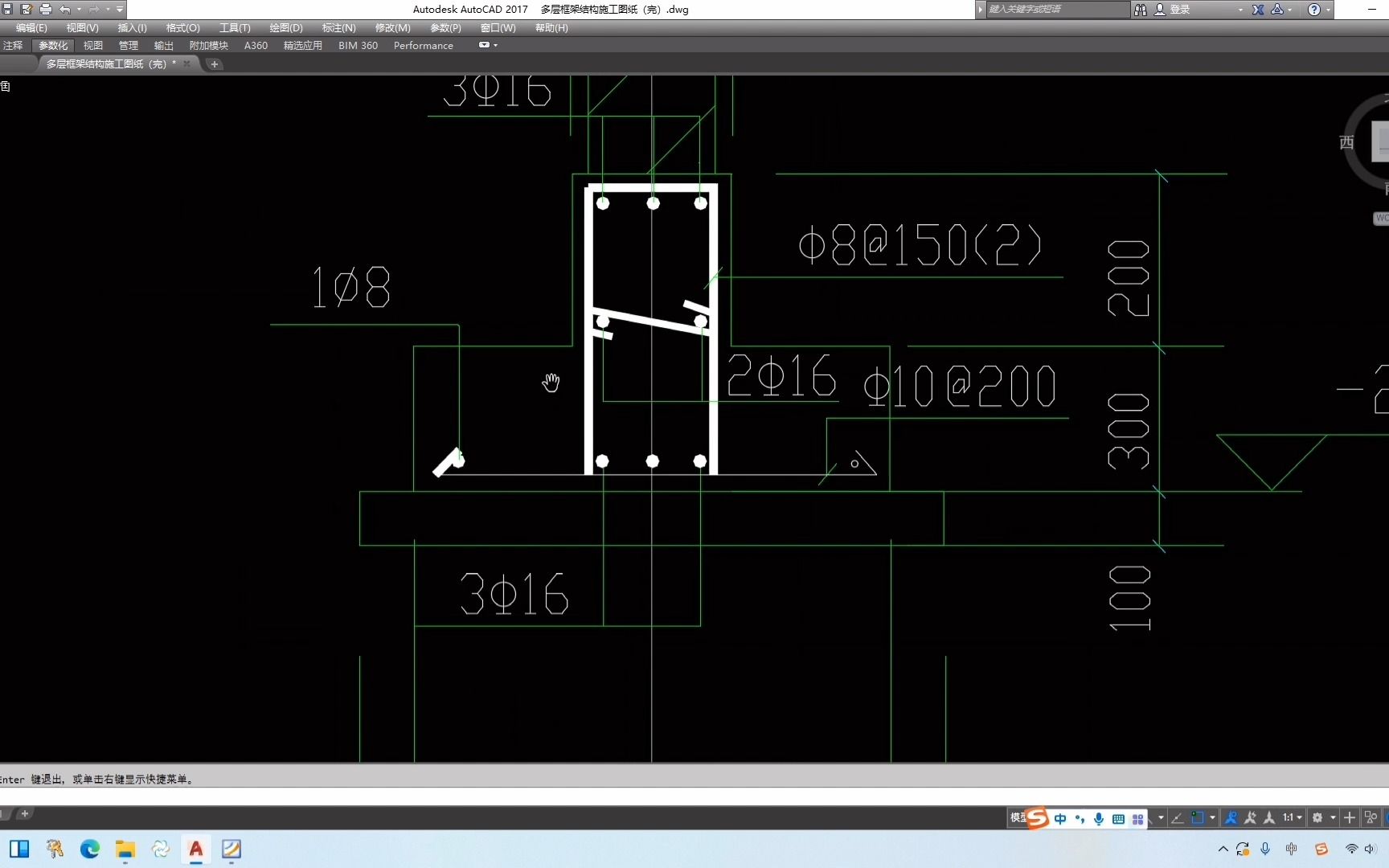The image size is (1389, 868).
Task: Click the Plot printer icon
Action: pos(45,10)
